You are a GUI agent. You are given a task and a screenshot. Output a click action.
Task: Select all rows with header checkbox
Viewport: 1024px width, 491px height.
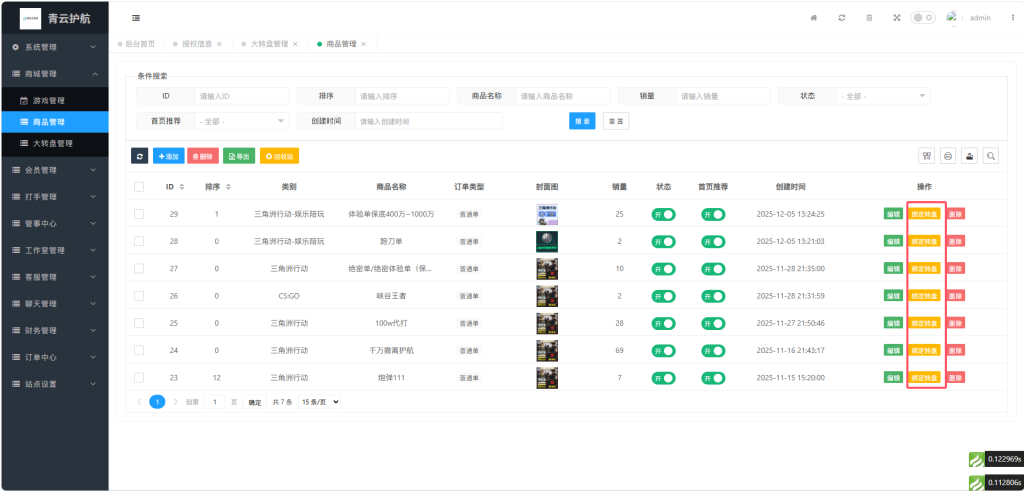[138, 187]
